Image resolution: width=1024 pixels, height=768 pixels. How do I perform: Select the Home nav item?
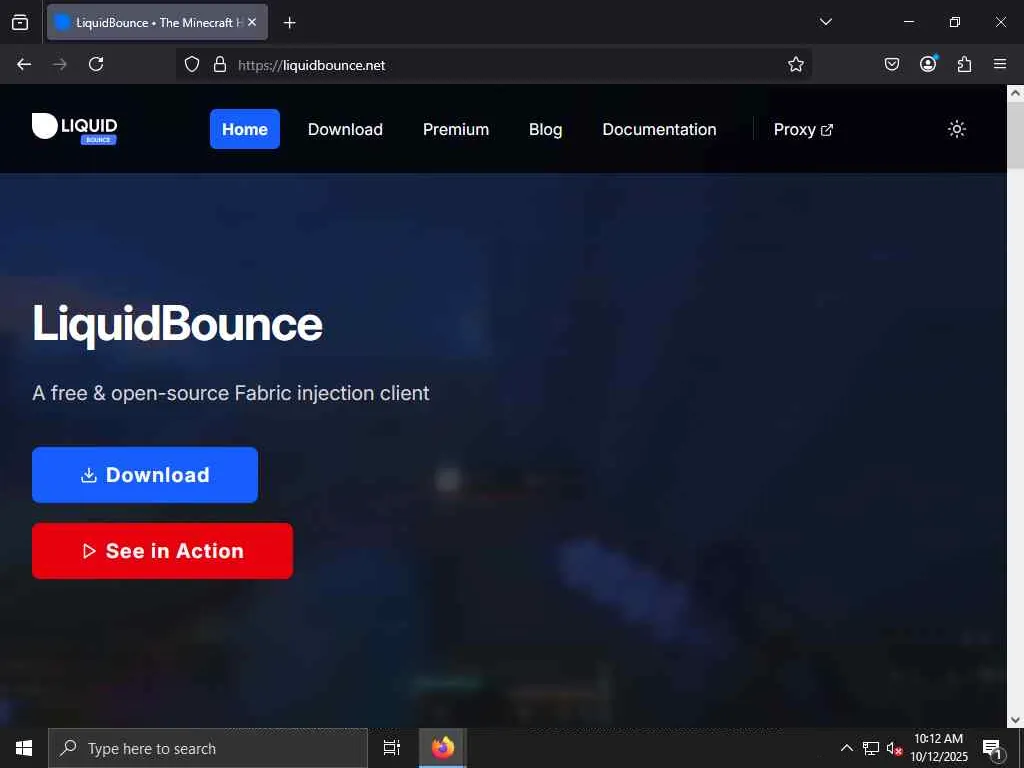pos(245,129)
